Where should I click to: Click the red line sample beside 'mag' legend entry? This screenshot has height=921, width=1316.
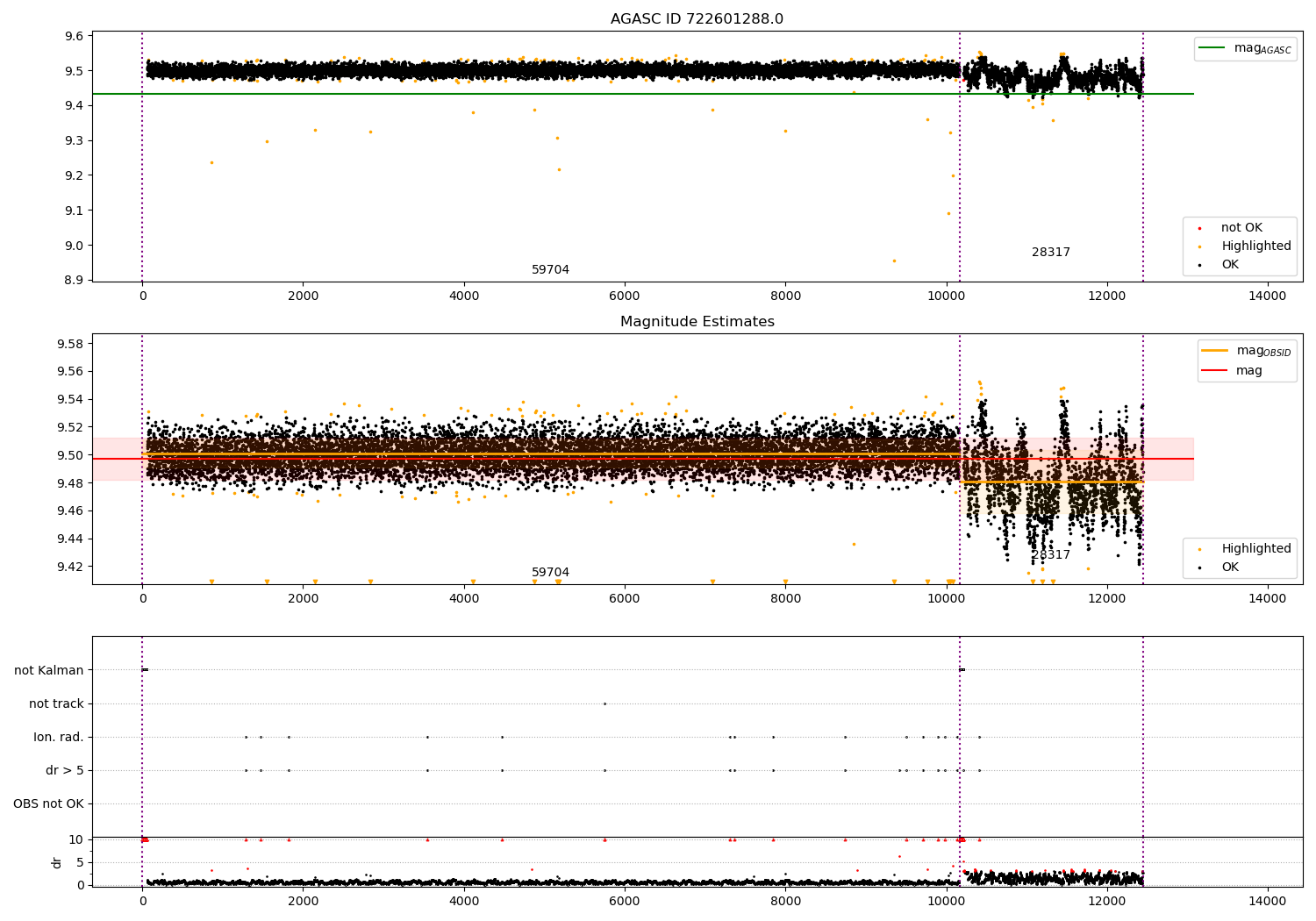pyautogui.click(x=1215, y=371)
